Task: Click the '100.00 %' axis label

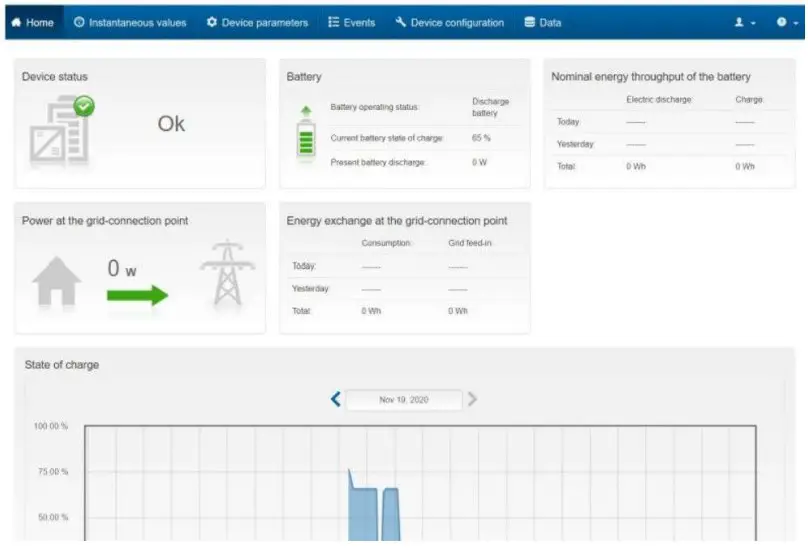Action: [50, 426]
